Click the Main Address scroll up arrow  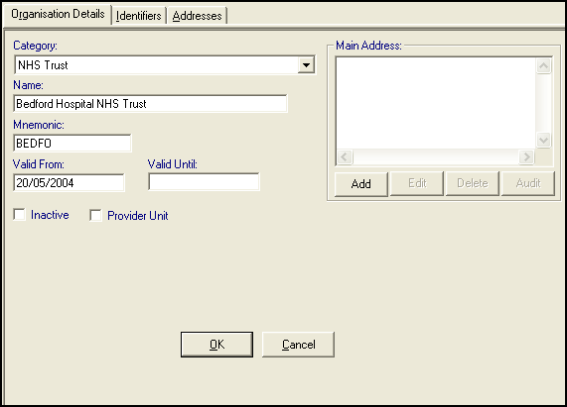point(543,66)
